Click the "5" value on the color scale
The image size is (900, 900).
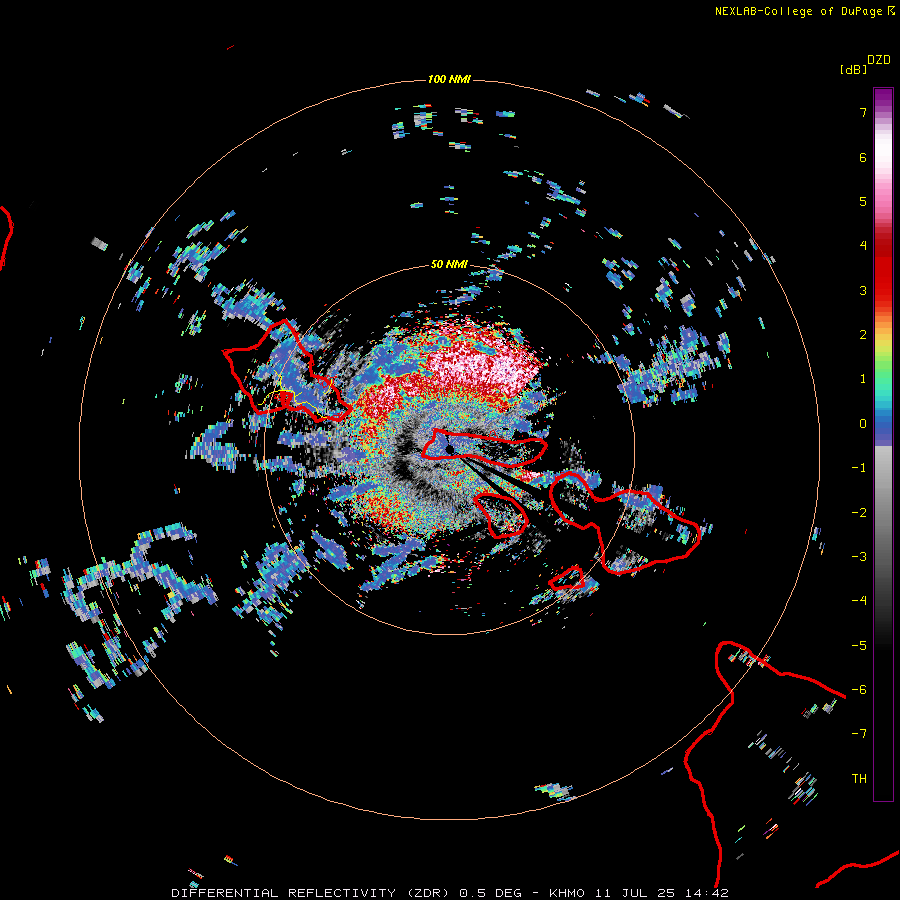(x=863, y=201)
